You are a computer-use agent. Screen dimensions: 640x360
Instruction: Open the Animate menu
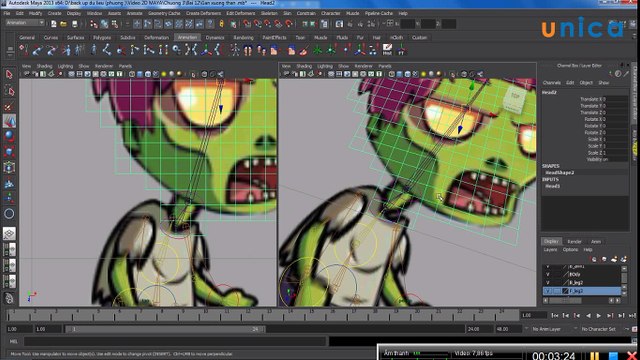pyautogui.click(x=134, y=13)
